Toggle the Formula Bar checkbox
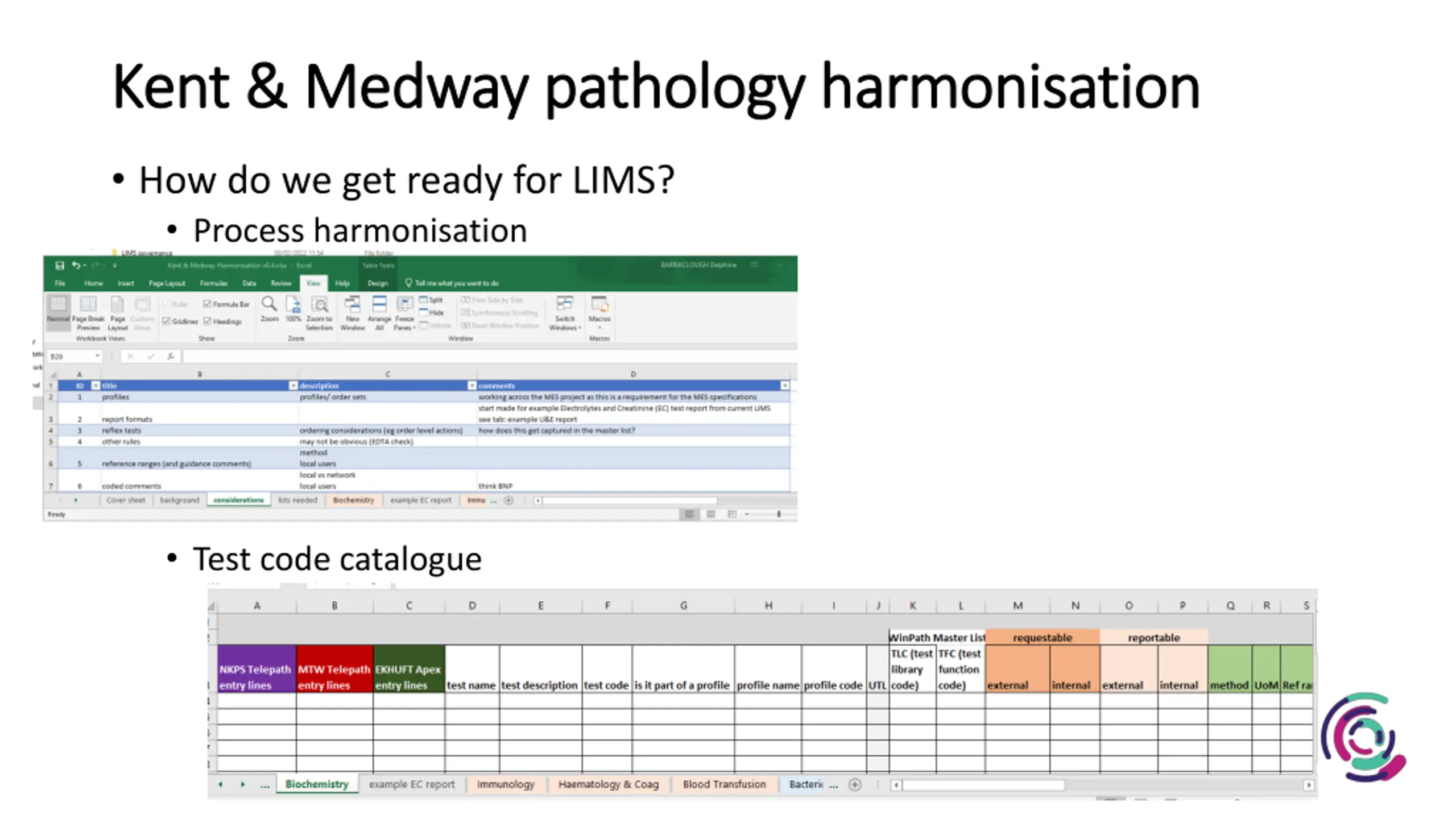The image size is (1456, 819). pyautogui.click(x=208, y=304)
